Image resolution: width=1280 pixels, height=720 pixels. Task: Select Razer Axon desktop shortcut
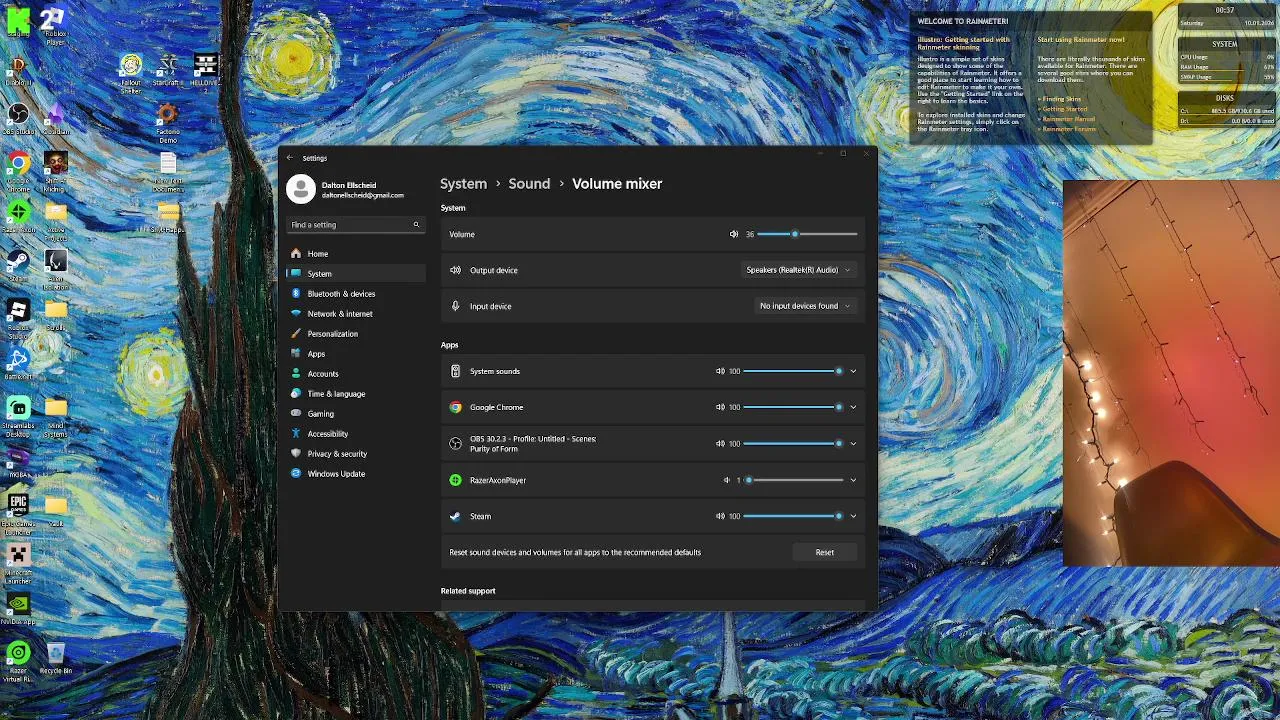point(18,216)
